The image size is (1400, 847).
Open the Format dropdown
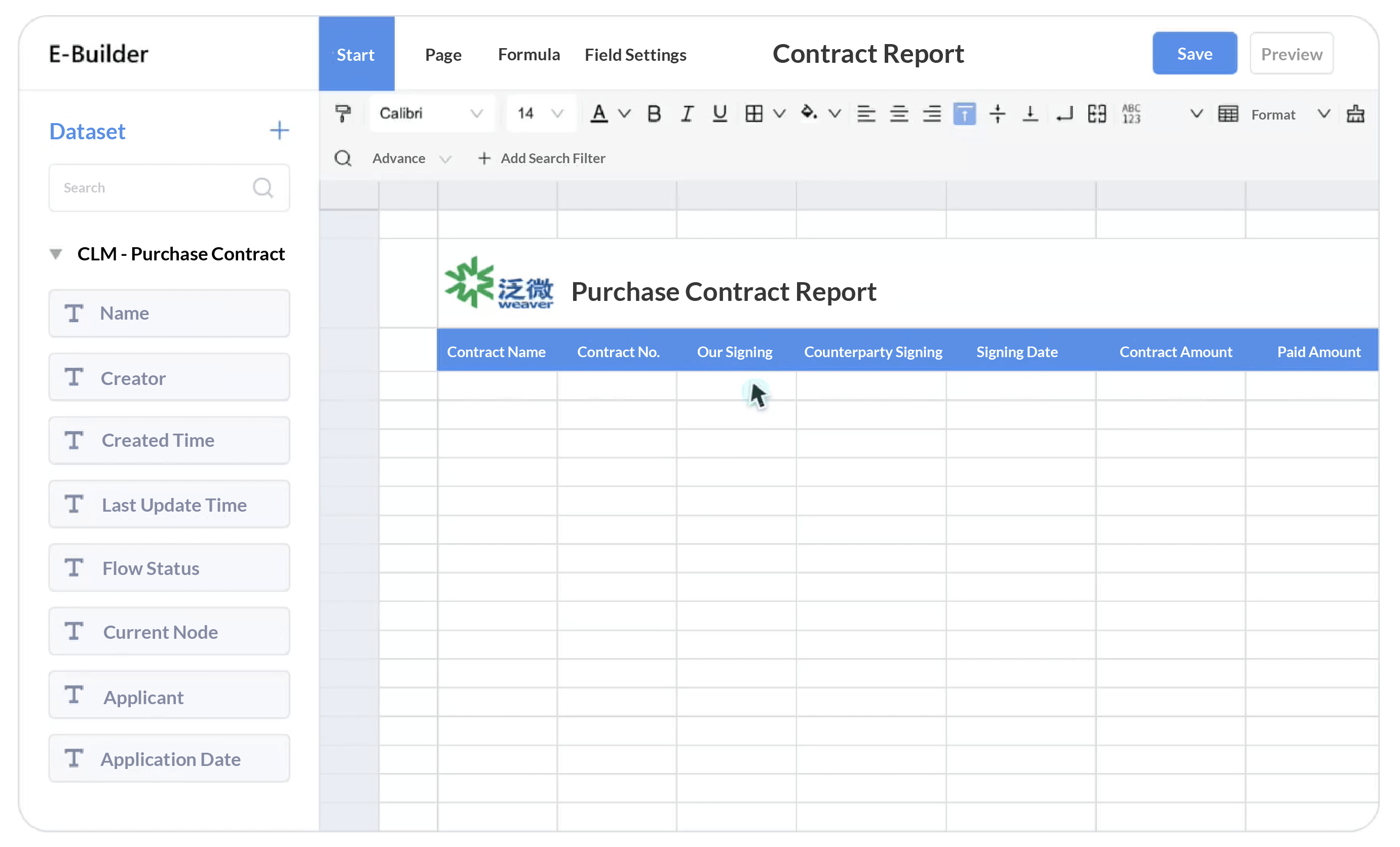point(1275,114)
